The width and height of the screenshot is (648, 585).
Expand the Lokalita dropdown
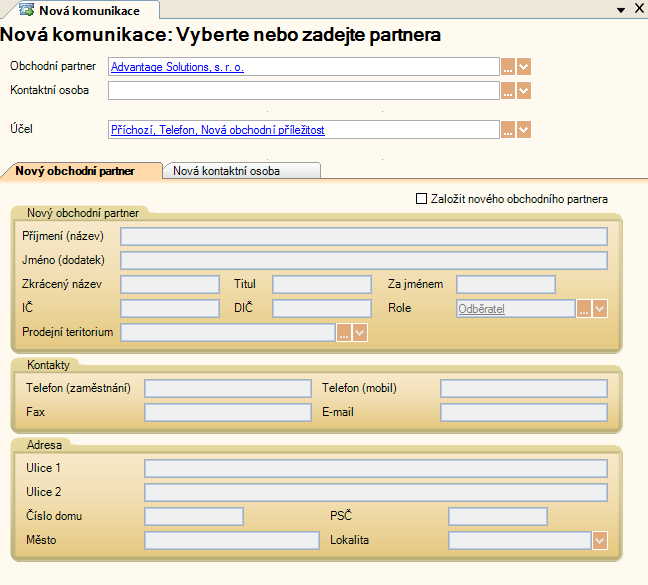point(600,540)
